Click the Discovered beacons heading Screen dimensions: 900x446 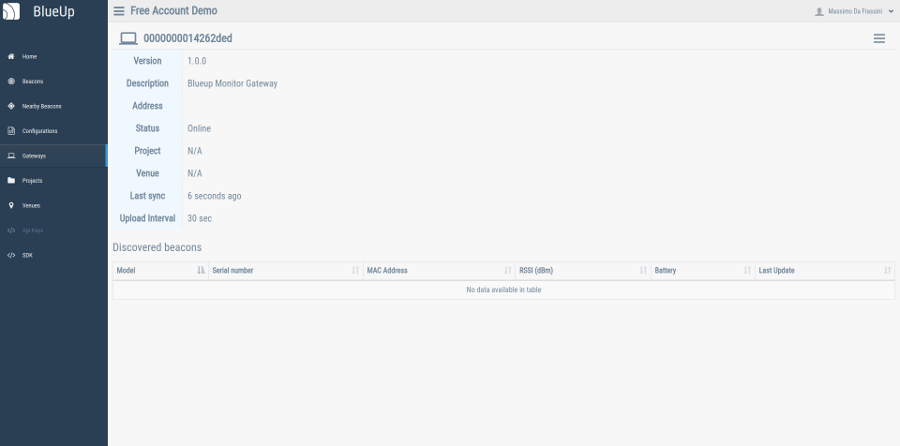(x=157, y=247)
